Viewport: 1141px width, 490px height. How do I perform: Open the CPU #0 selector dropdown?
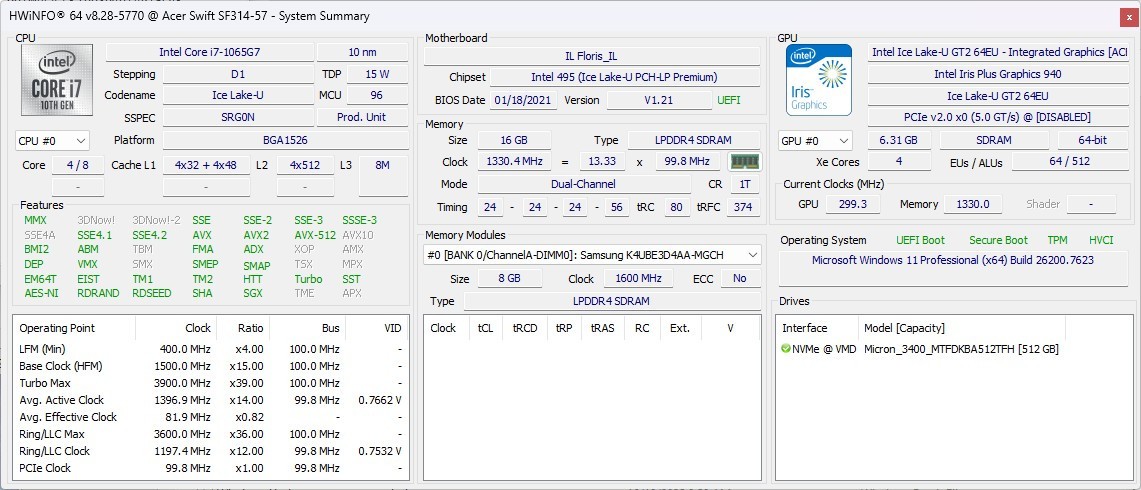pos(52,141)
